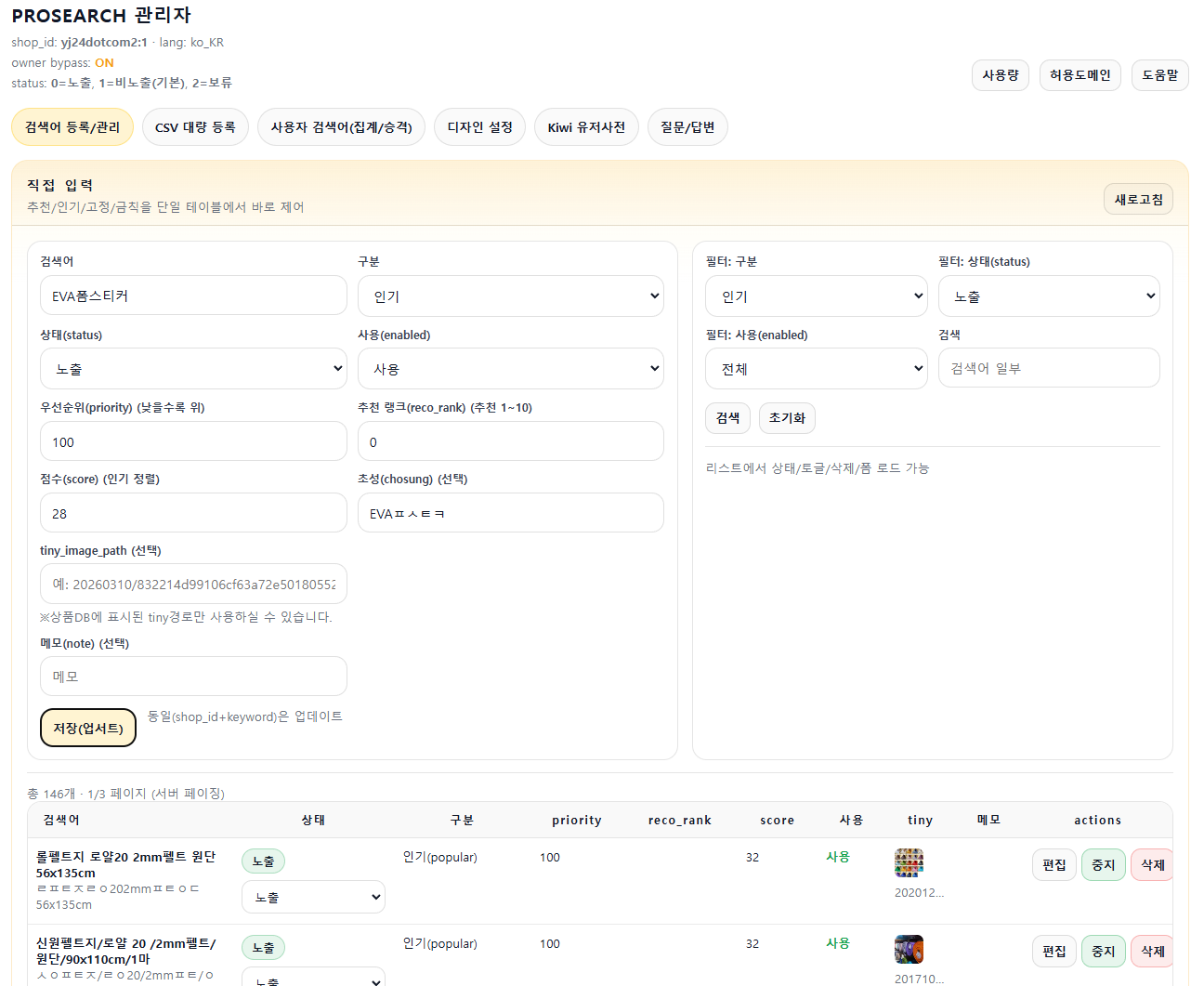1204x986 pixels.
Task: Delete the first keyword with 삭제
Action: (x=1152, y=864)
